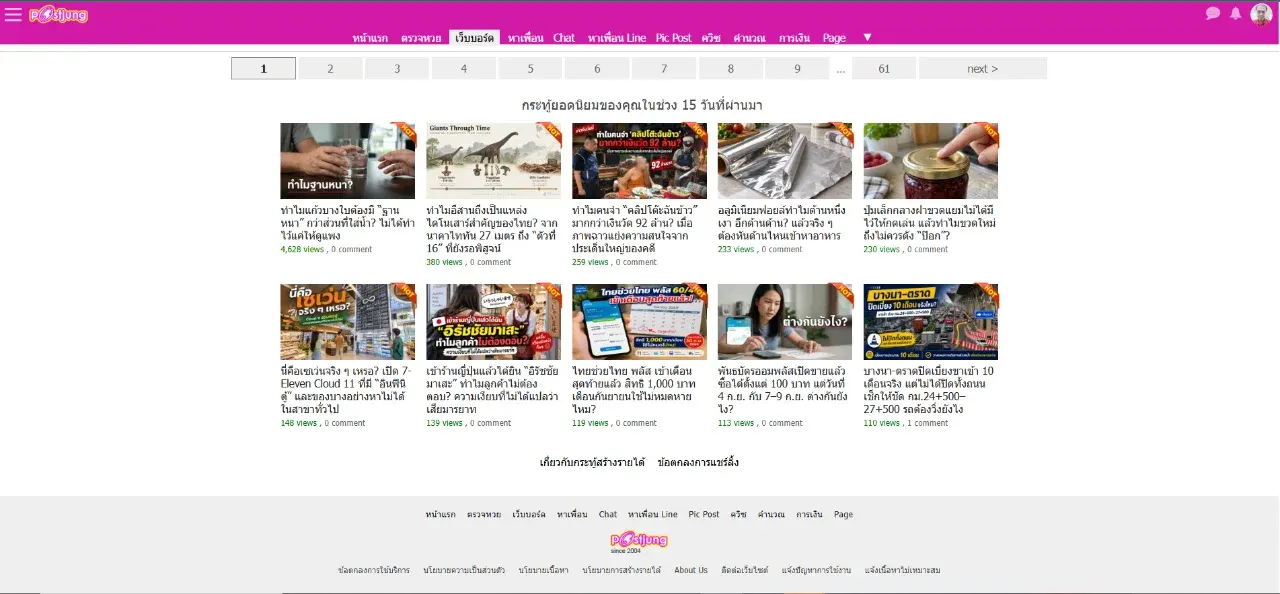Open the Giants Through Time dinosaur thumbnail

tap(493, 161)
